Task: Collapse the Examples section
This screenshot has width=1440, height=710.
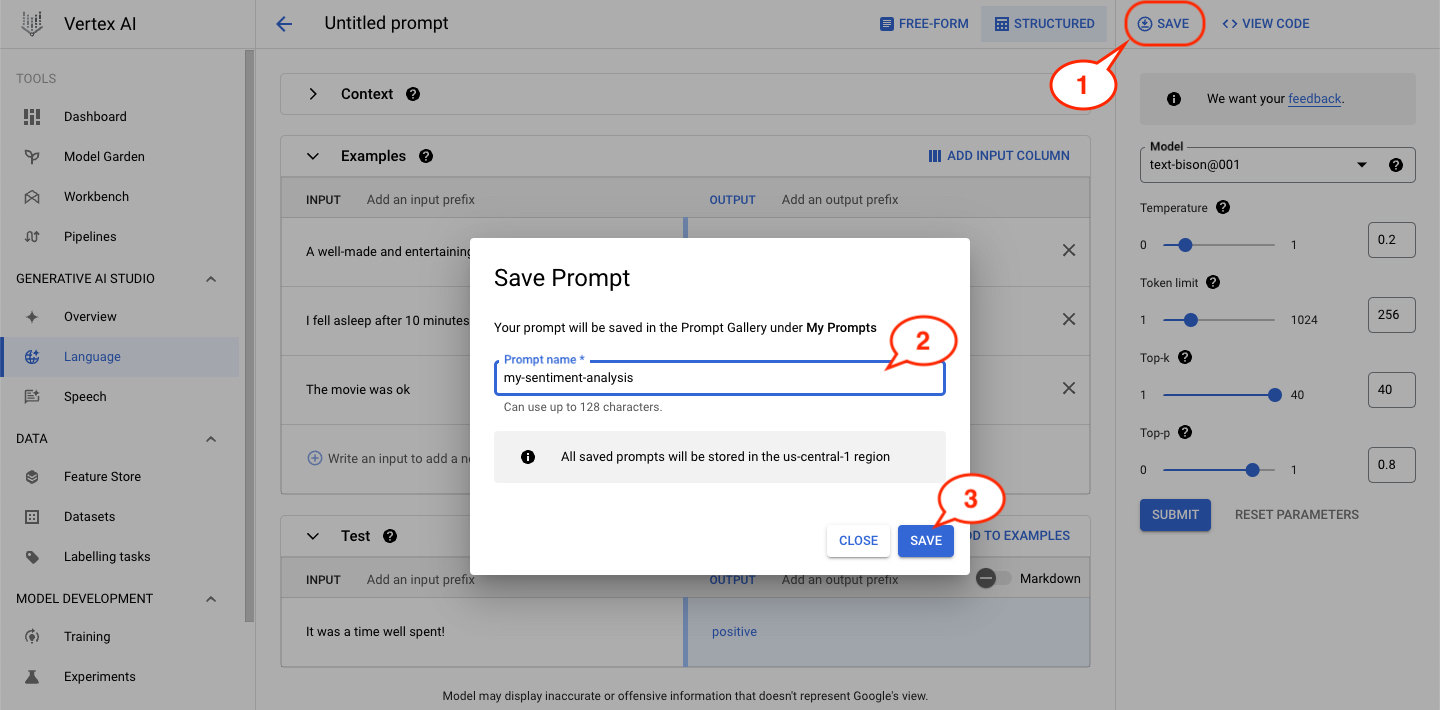Action: pyautogui.click(x=313, y=156)
